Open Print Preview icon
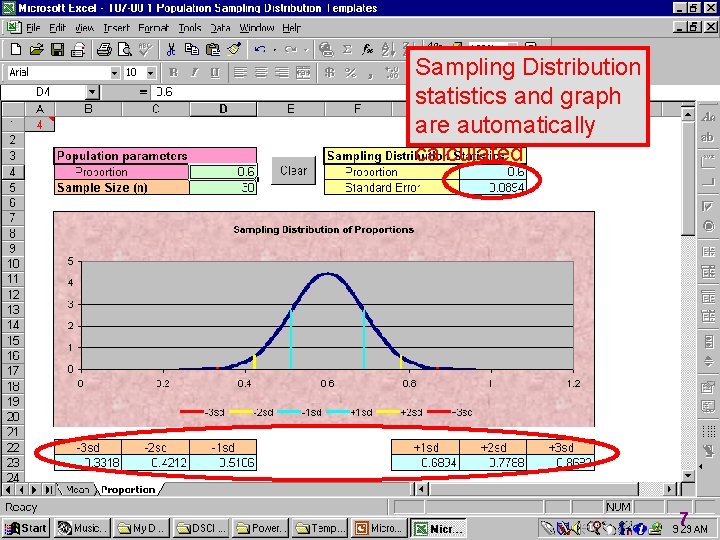 tap(124, 49)
